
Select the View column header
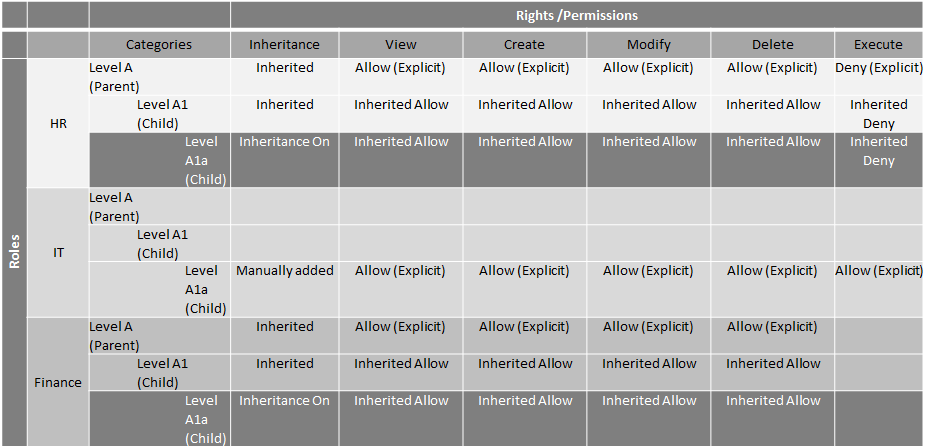tap(401, 44)
